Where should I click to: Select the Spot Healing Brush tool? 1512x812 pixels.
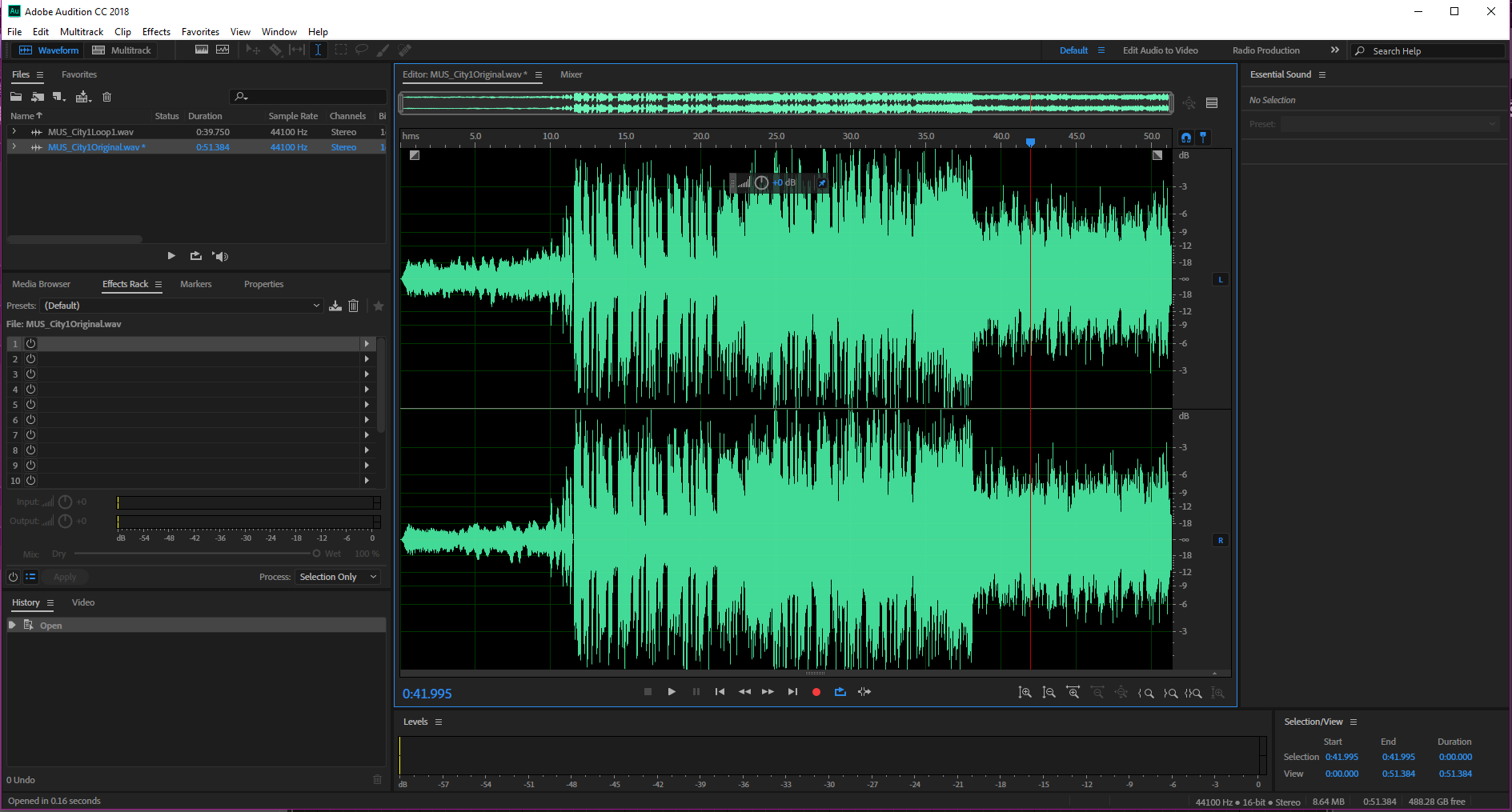pyautogui.click(x=405, y=50)
